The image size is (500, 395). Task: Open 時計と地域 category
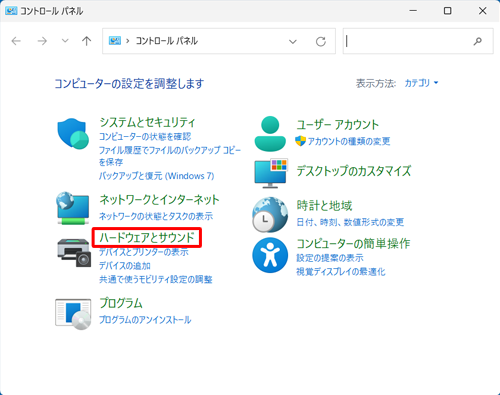tap(324, 206)
